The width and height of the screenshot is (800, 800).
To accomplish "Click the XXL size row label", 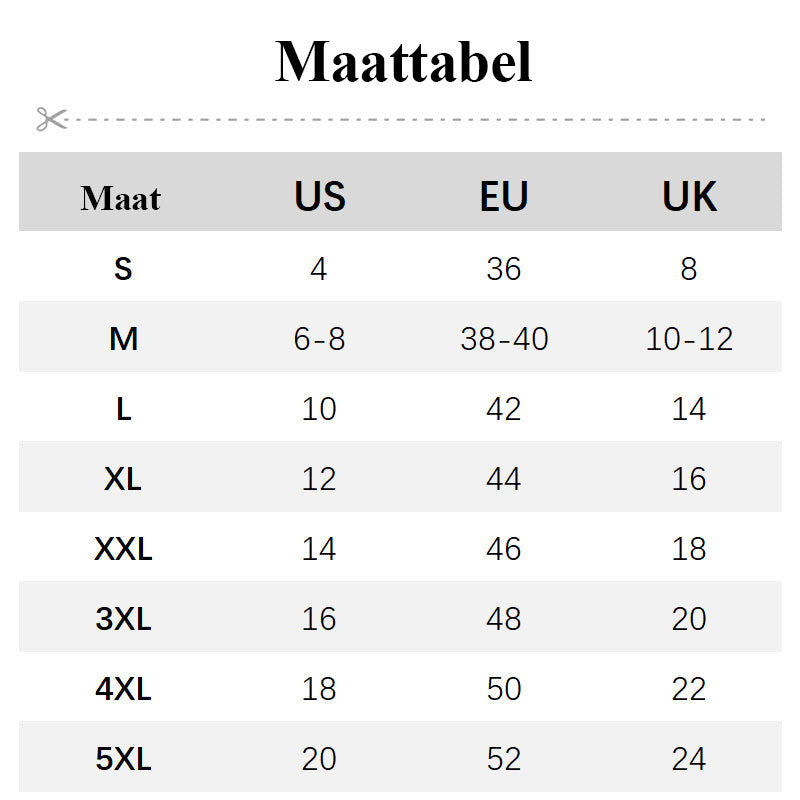I will pyautogui.click(x=123, y=549).
